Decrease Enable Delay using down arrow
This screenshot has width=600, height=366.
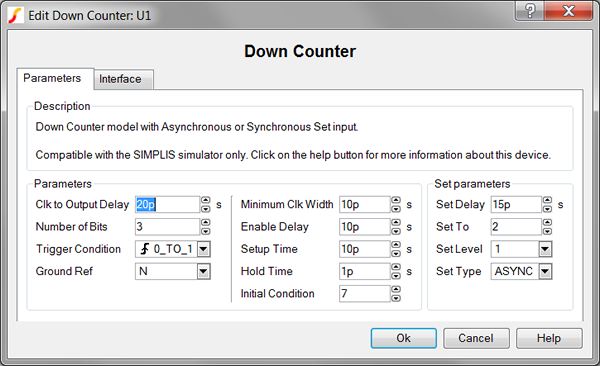(x=396, y=230)
